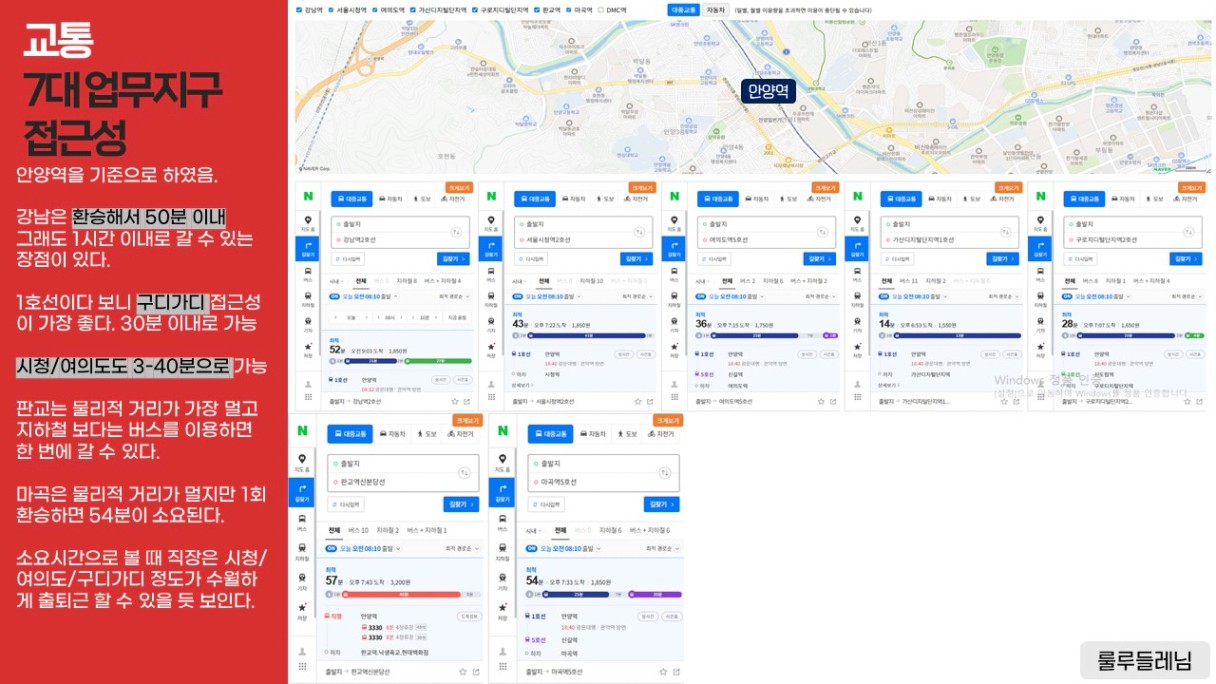
Task: Open 기차 sidebar icon in 강남역2호선 panel
Action: point(308,324)
